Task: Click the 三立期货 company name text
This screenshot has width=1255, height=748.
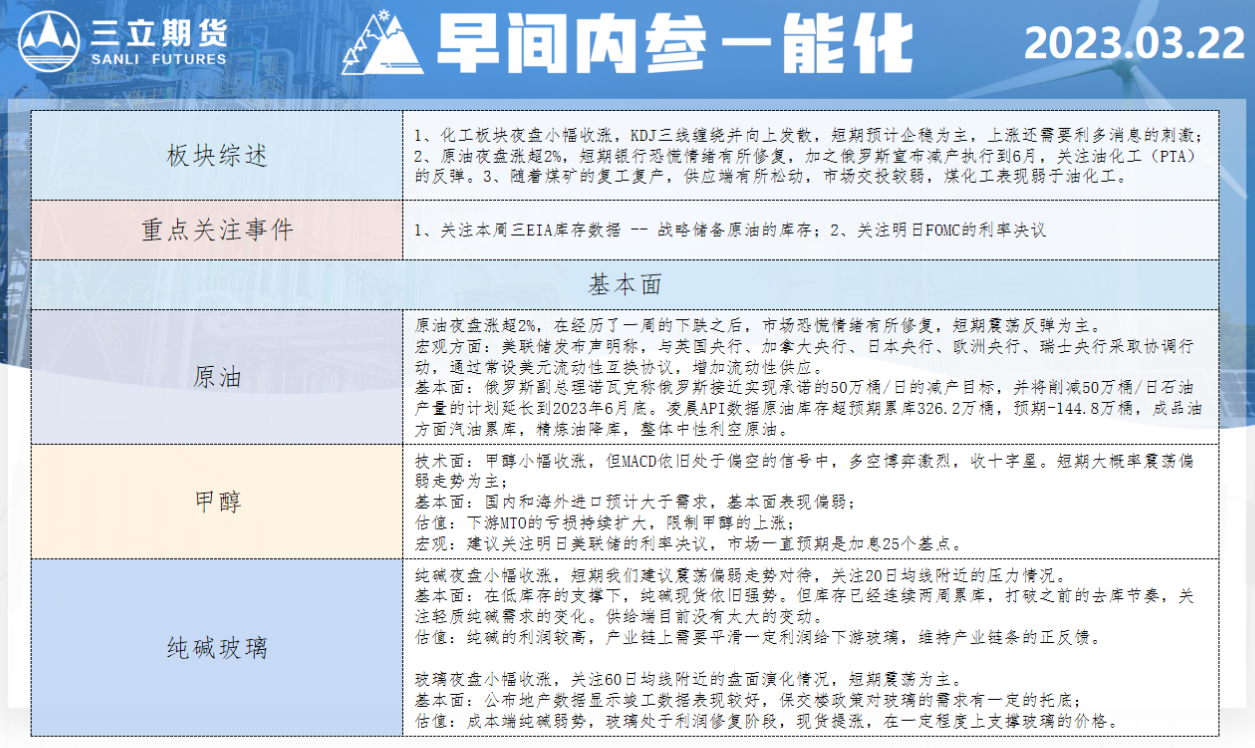Action: pyautogui.click(x=160, y=32)
